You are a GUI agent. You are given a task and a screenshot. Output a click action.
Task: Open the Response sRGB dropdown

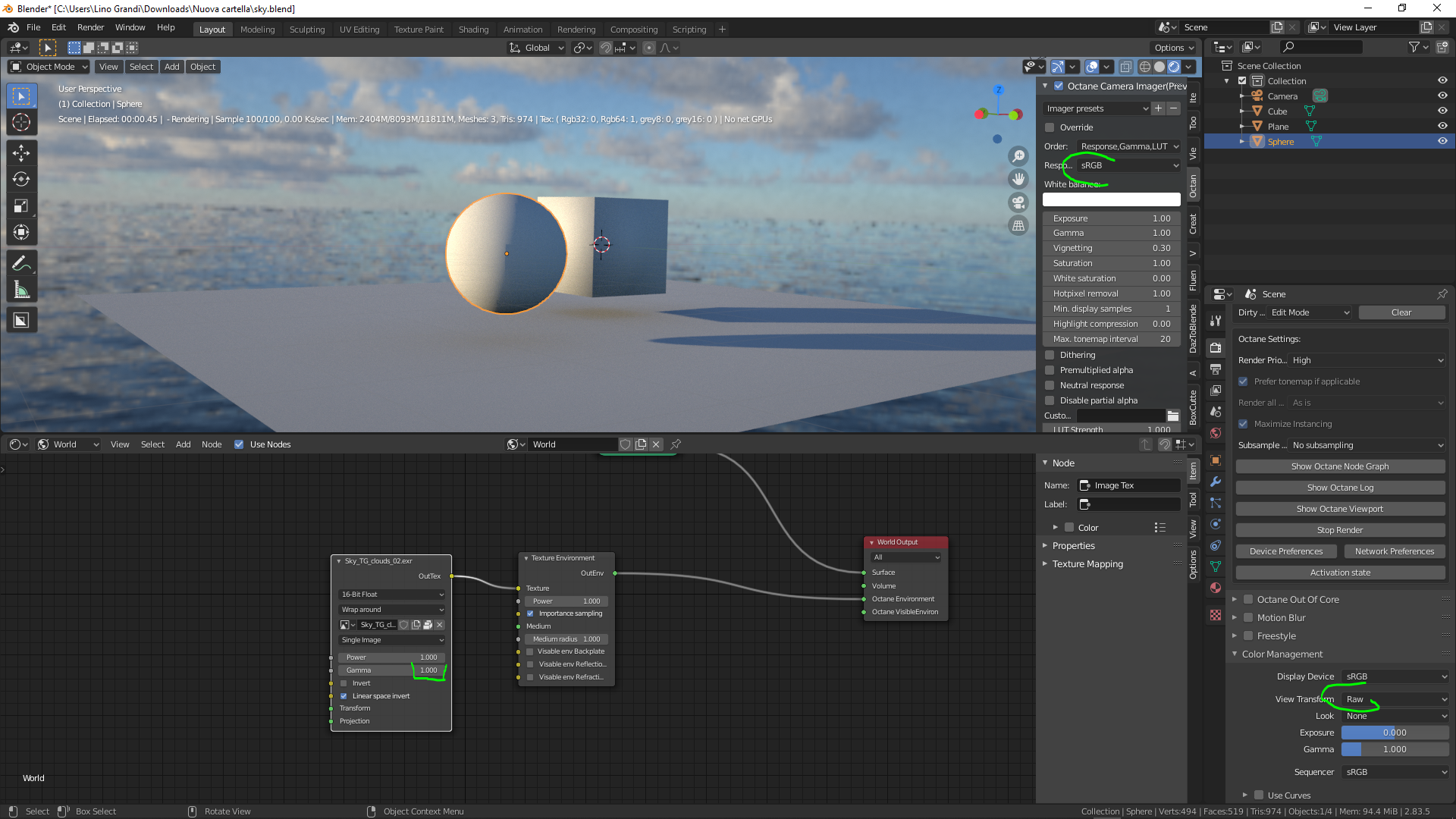click(x=1128, y=165)
